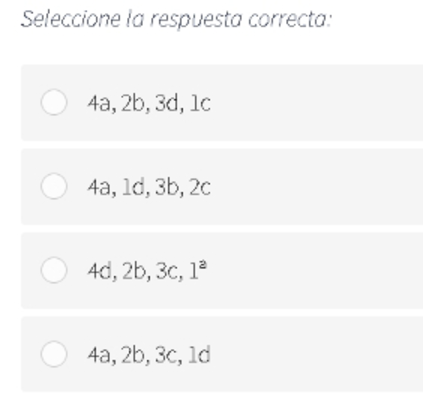Select the first answer's unchecked circle
The height and width of the screenshot is (394, 423).
click(x=54, y=102)
